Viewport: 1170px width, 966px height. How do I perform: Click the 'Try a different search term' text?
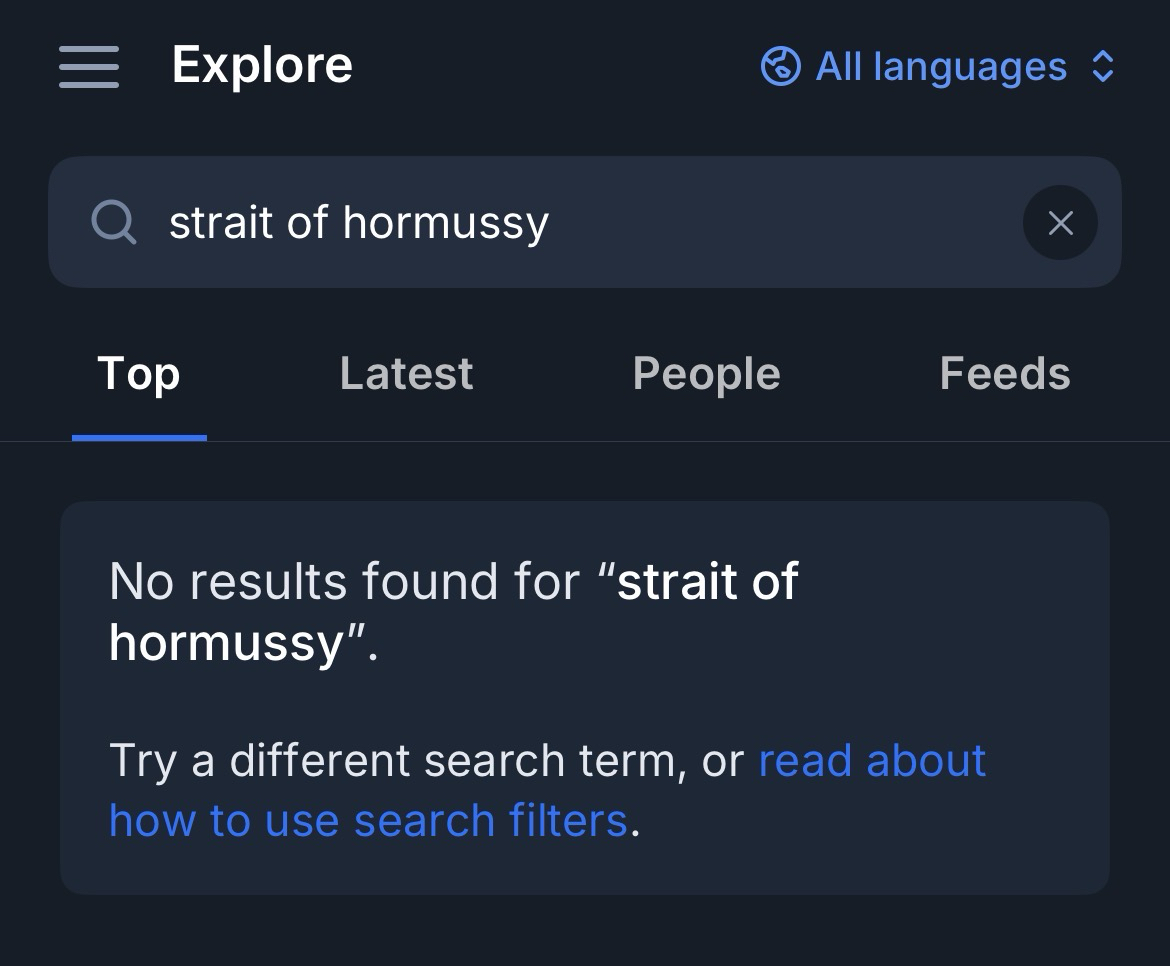390,761
